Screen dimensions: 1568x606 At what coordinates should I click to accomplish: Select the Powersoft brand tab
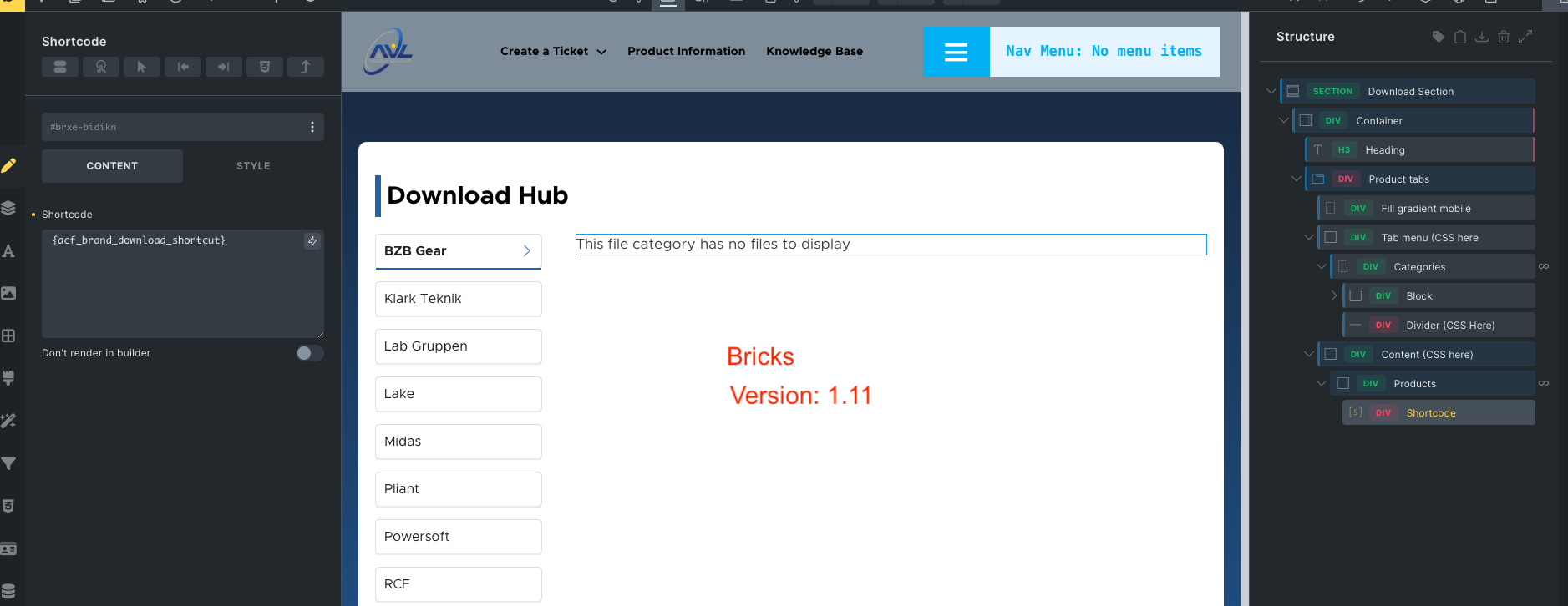tap(459, 537)
